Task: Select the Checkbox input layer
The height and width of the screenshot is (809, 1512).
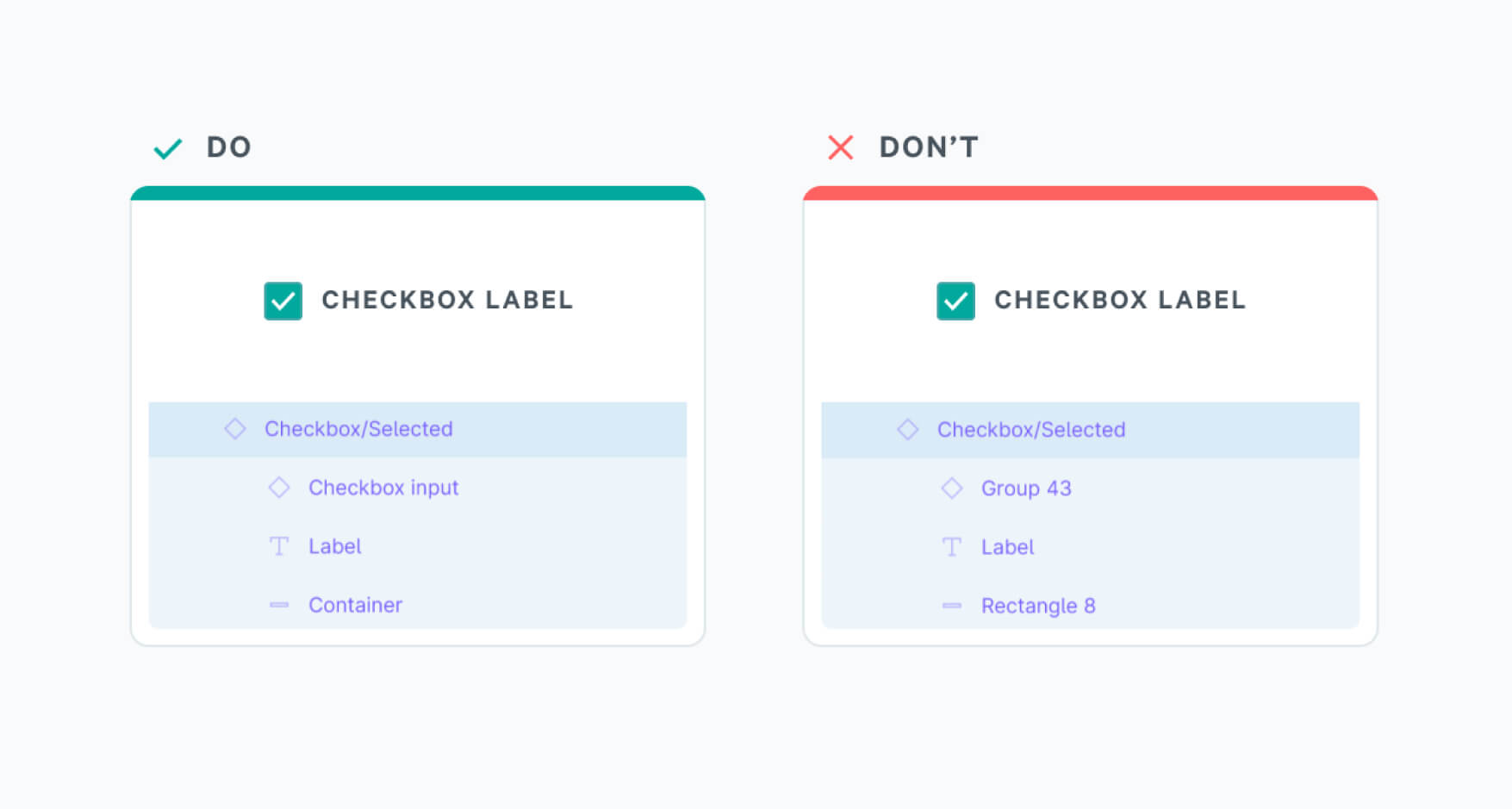Action: point(383,488)
